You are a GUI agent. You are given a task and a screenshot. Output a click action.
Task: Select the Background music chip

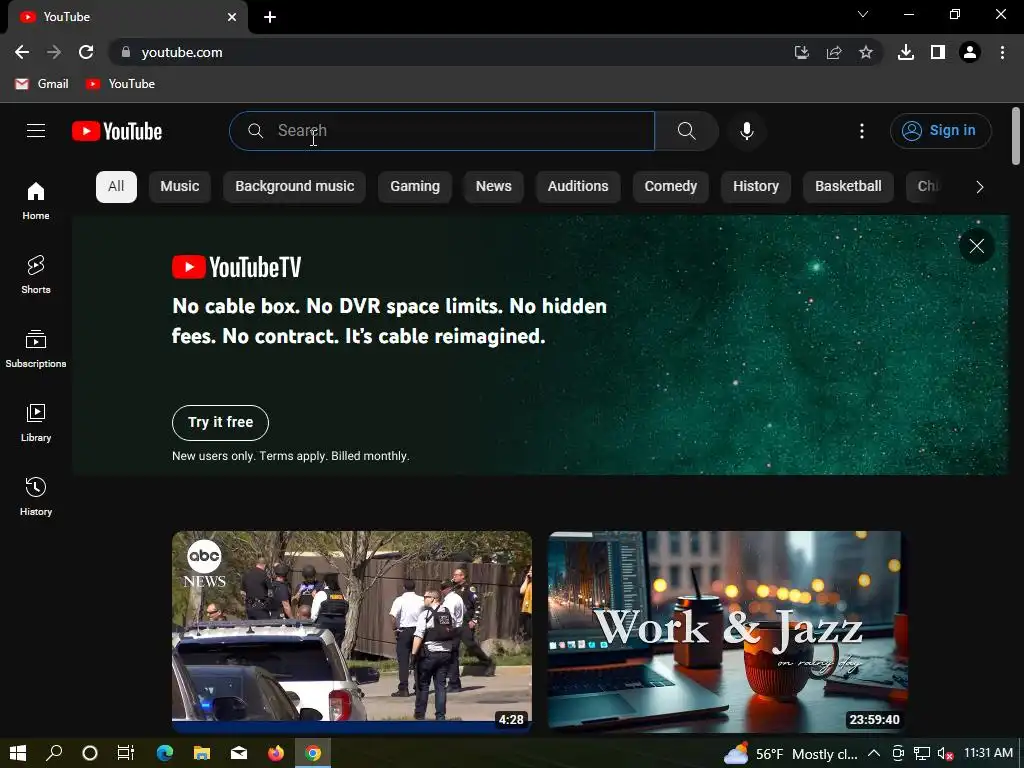click(295, 187)
